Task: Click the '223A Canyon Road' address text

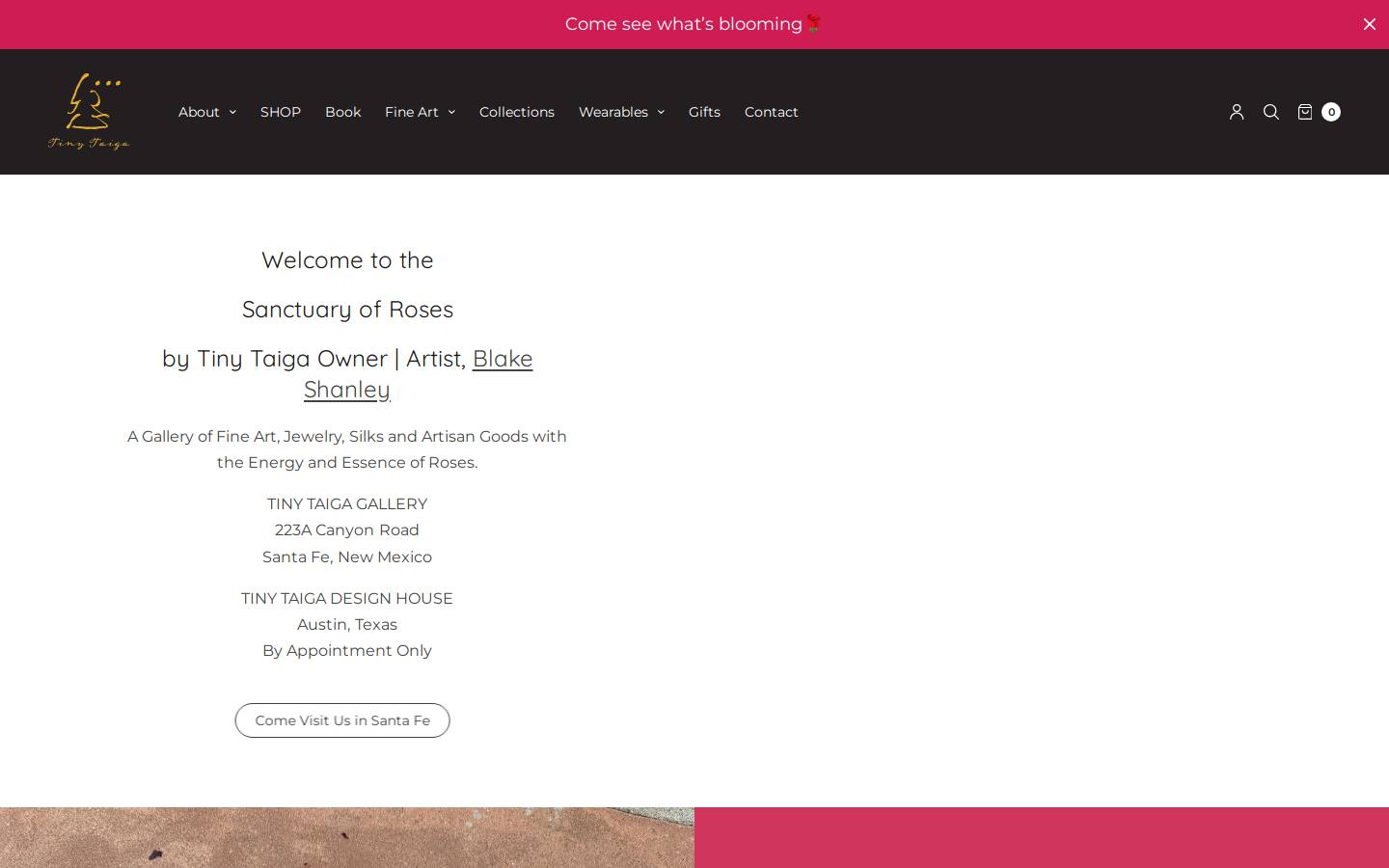Action: (347, 530)
